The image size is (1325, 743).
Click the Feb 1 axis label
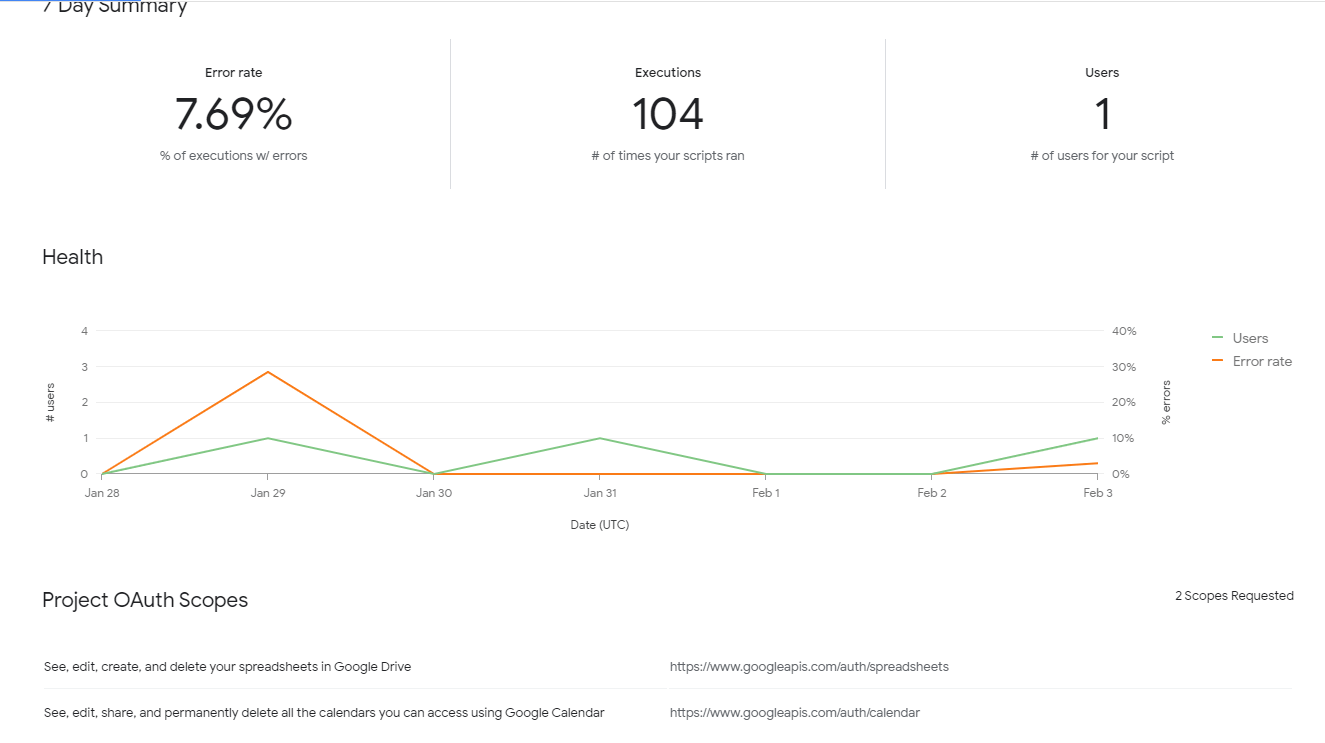766,493
